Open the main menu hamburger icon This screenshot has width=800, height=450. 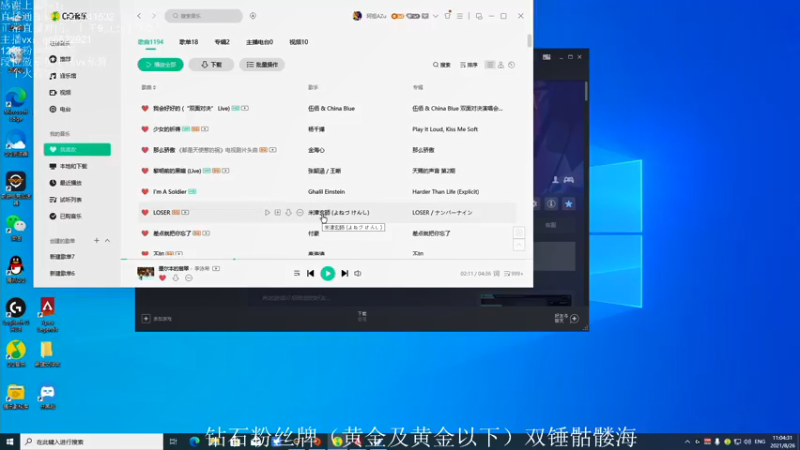point(460,16)
